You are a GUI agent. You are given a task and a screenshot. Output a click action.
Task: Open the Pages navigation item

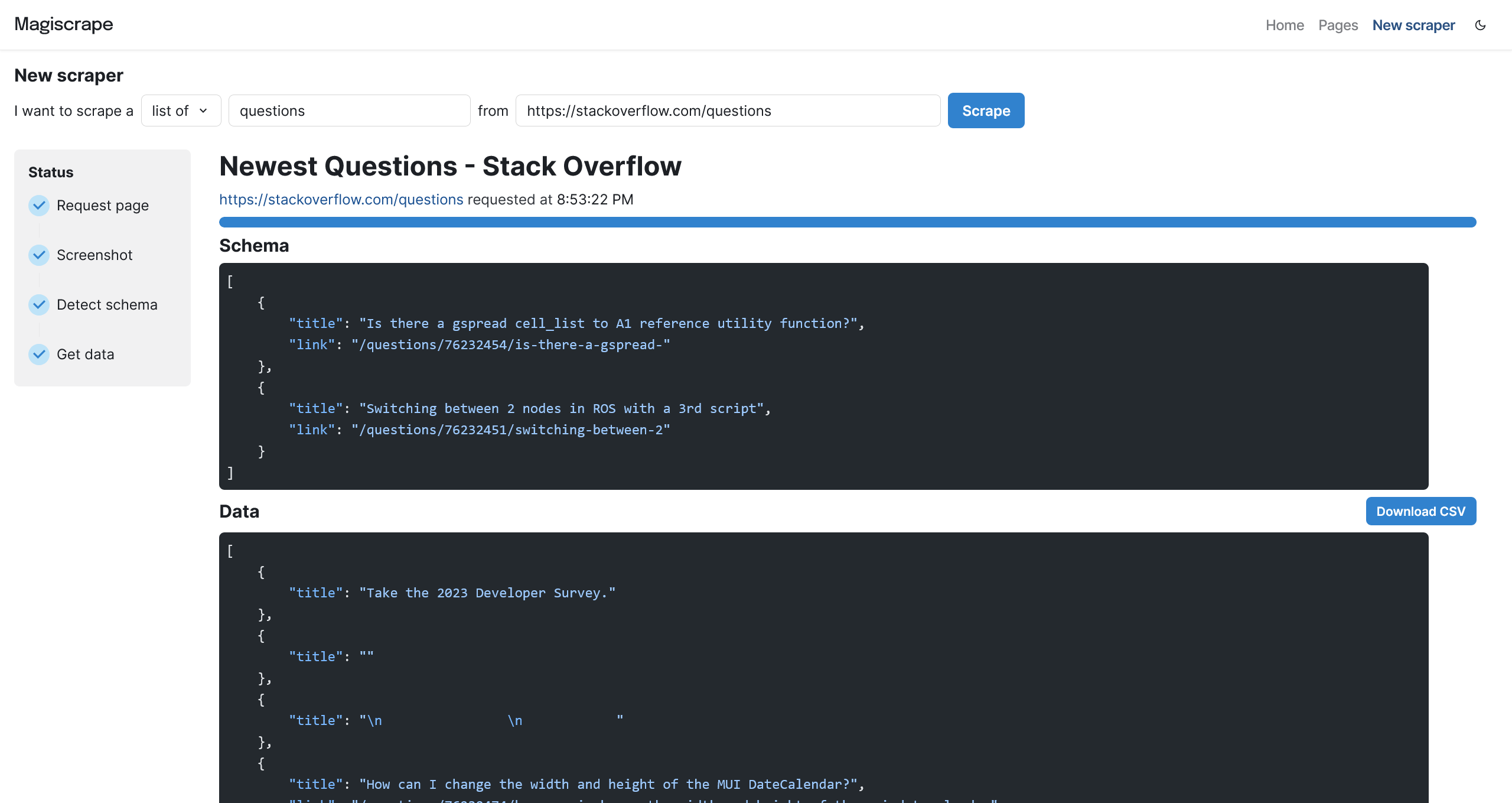click(x=1338, y=25)
